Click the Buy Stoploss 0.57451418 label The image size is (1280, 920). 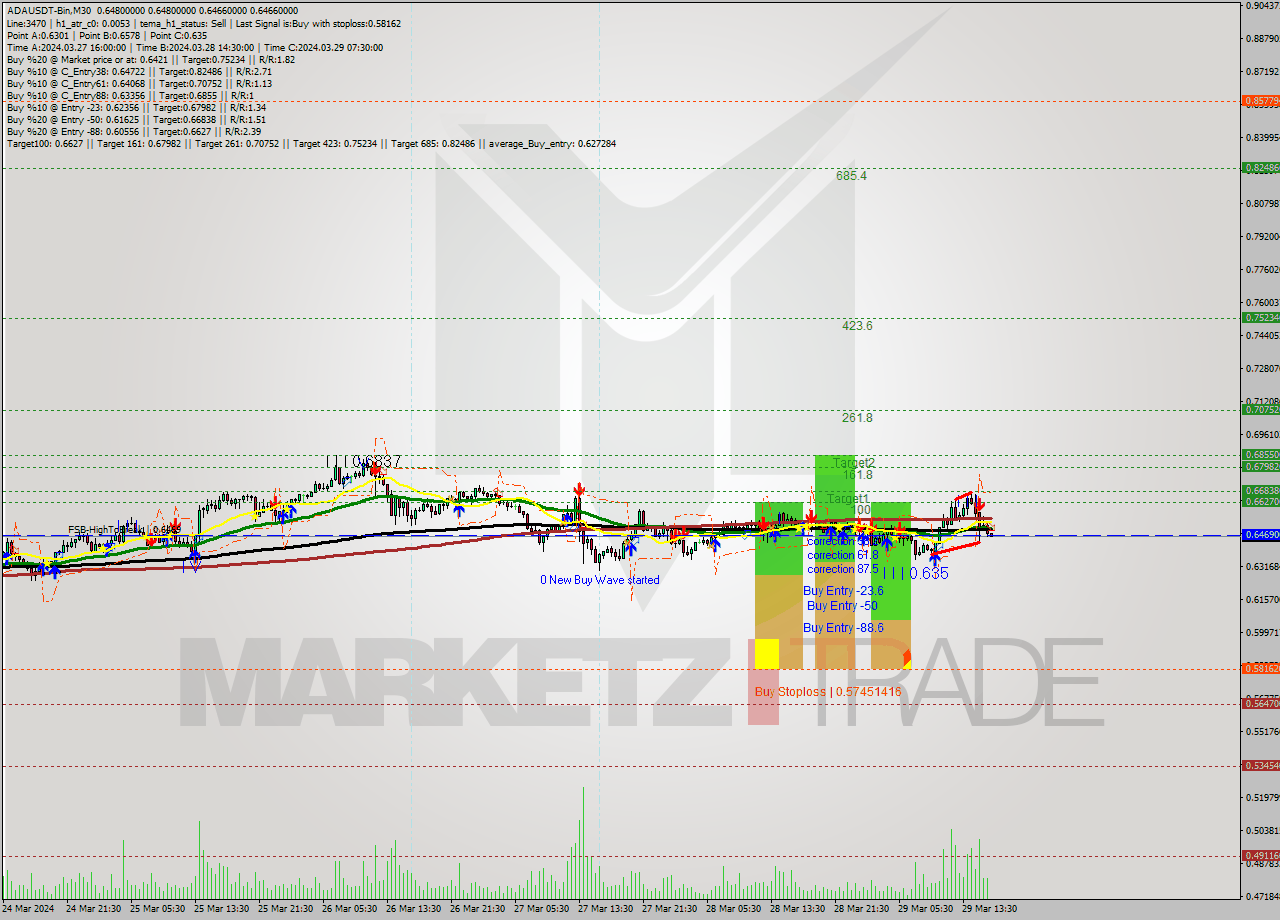point(828,692)
